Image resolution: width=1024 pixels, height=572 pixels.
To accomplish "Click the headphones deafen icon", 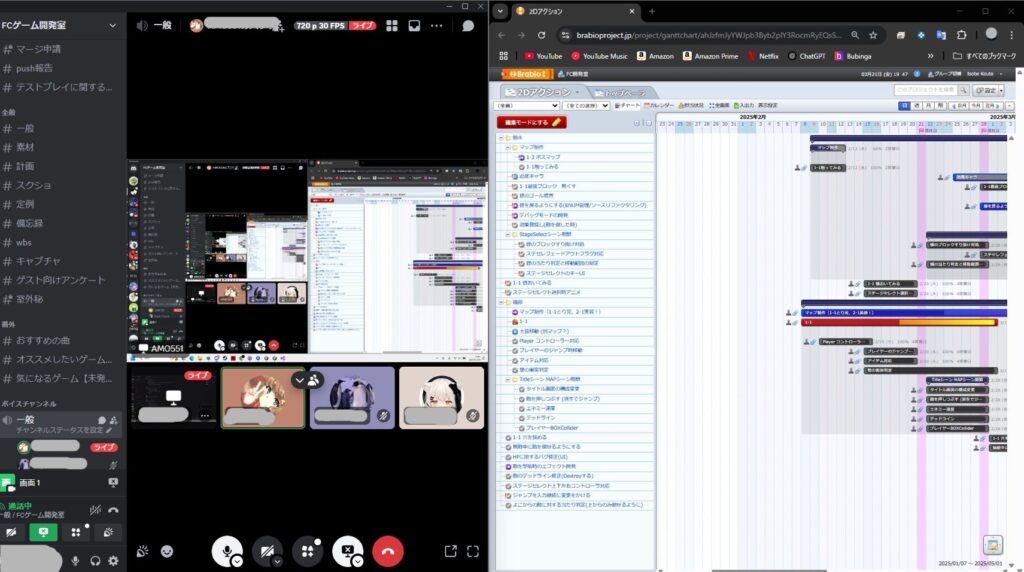I will pyautogui.click(x=95, y=561).
